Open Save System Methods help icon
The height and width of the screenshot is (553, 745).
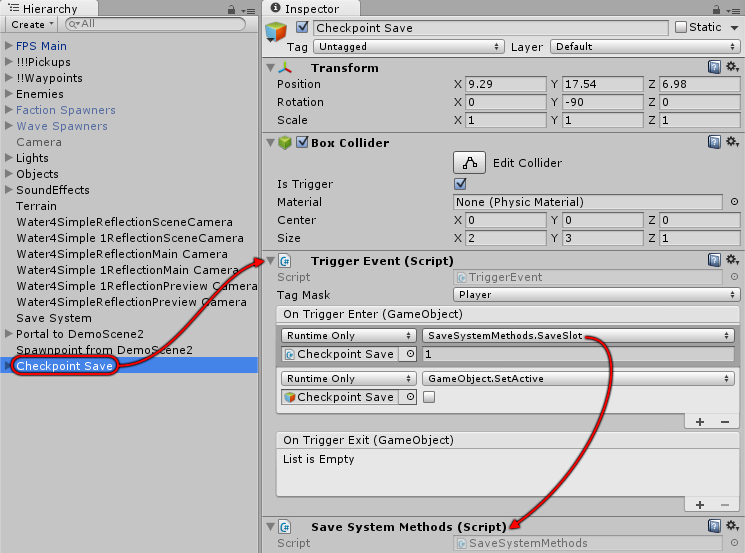click(714, 526)
